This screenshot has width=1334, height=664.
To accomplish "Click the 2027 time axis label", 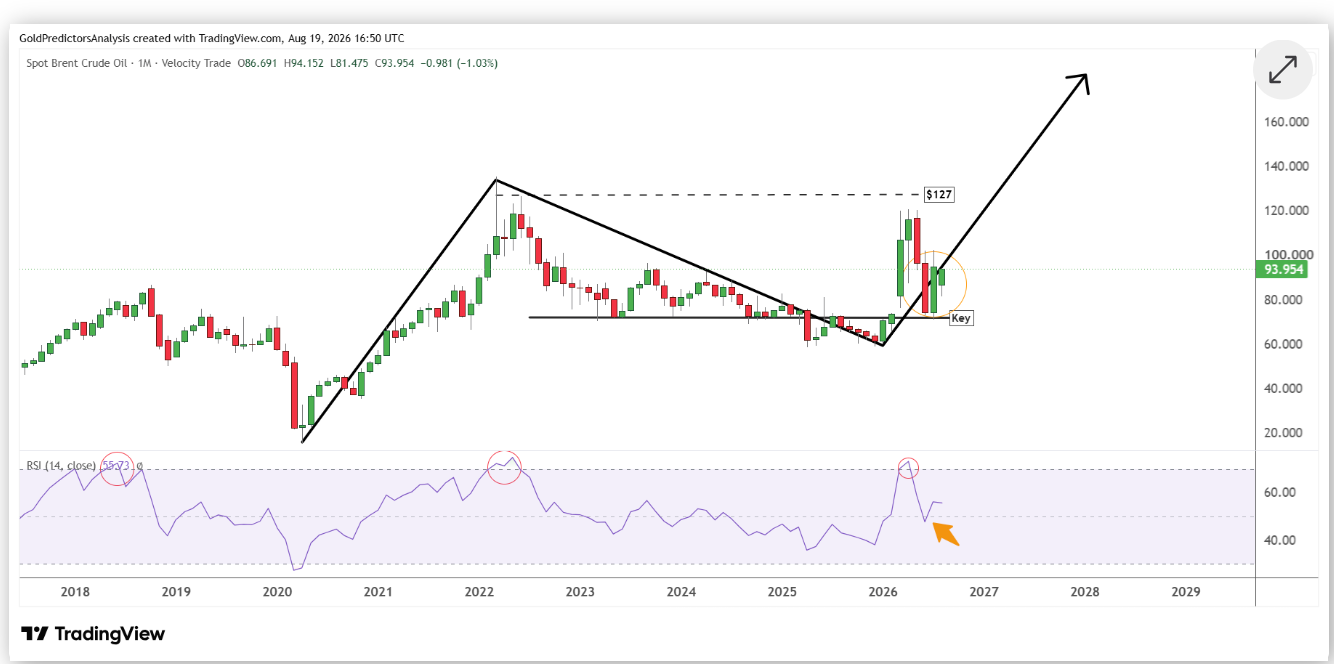I will (984, 592).
